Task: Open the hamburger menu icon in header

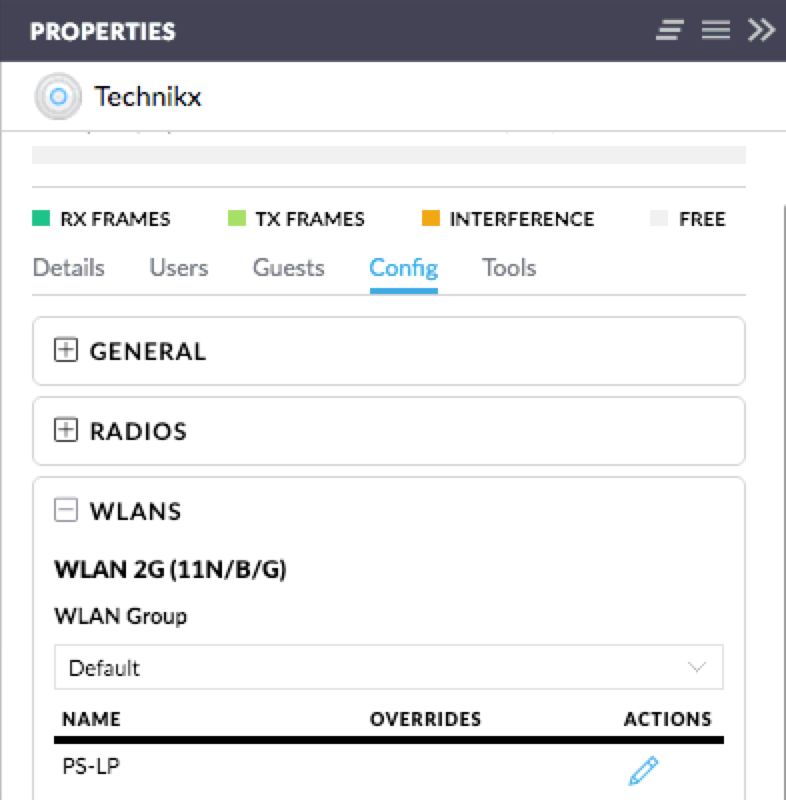Action: point(715,31)
